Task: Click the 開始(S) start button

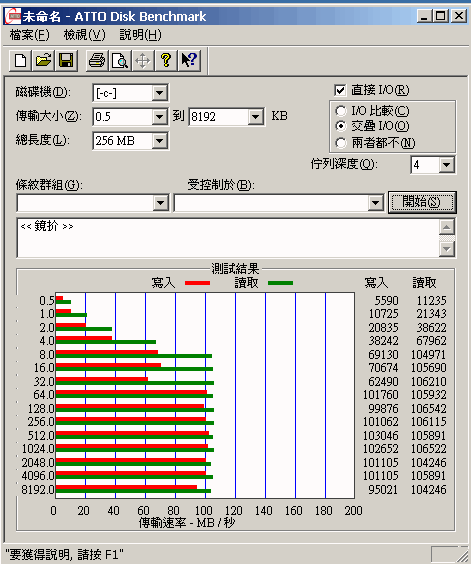Action: click(x=422, y=202)
